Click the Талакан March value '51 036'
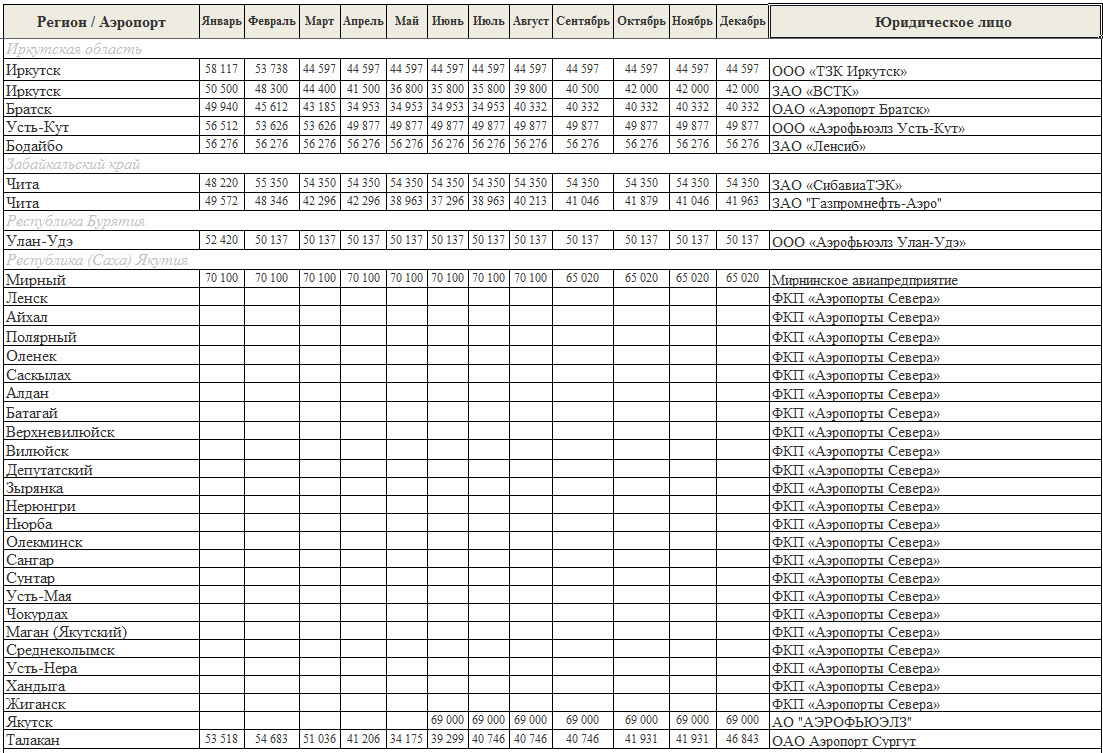This screenshot has width=1103, height=753. click(x=319, y=739)
